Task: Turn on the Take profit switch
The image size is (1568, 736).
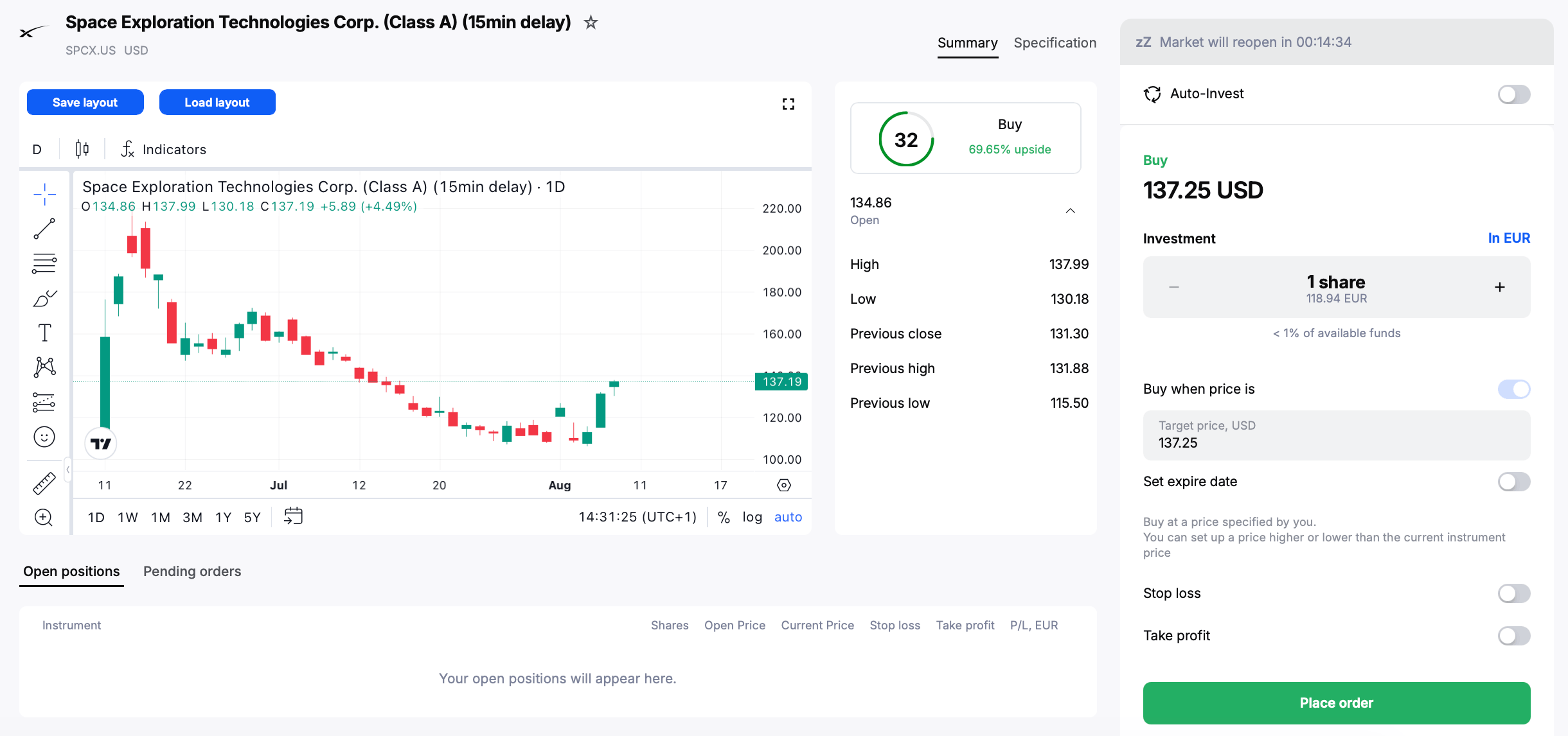Action: tap(1514, 636)
